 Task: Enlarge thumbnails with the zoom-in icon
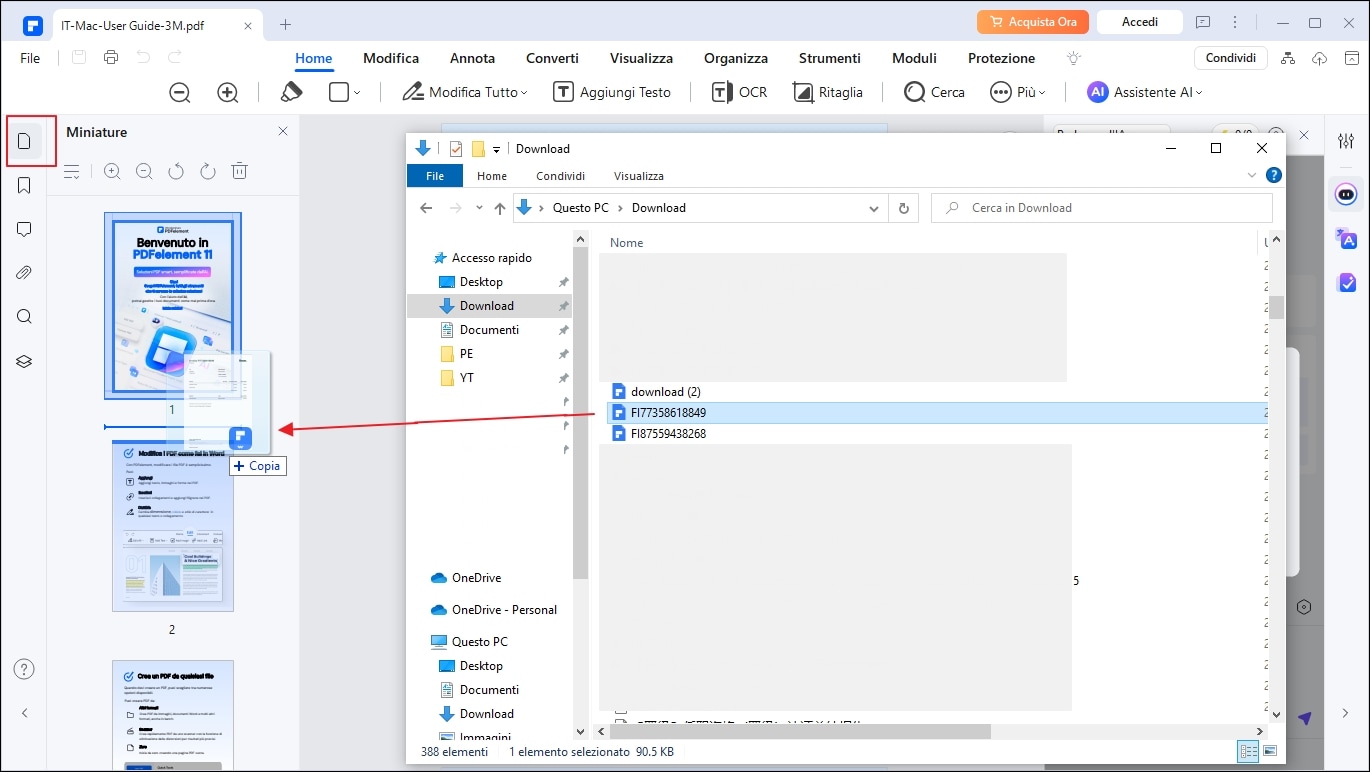pyautogui.click(x=112, y=172)
